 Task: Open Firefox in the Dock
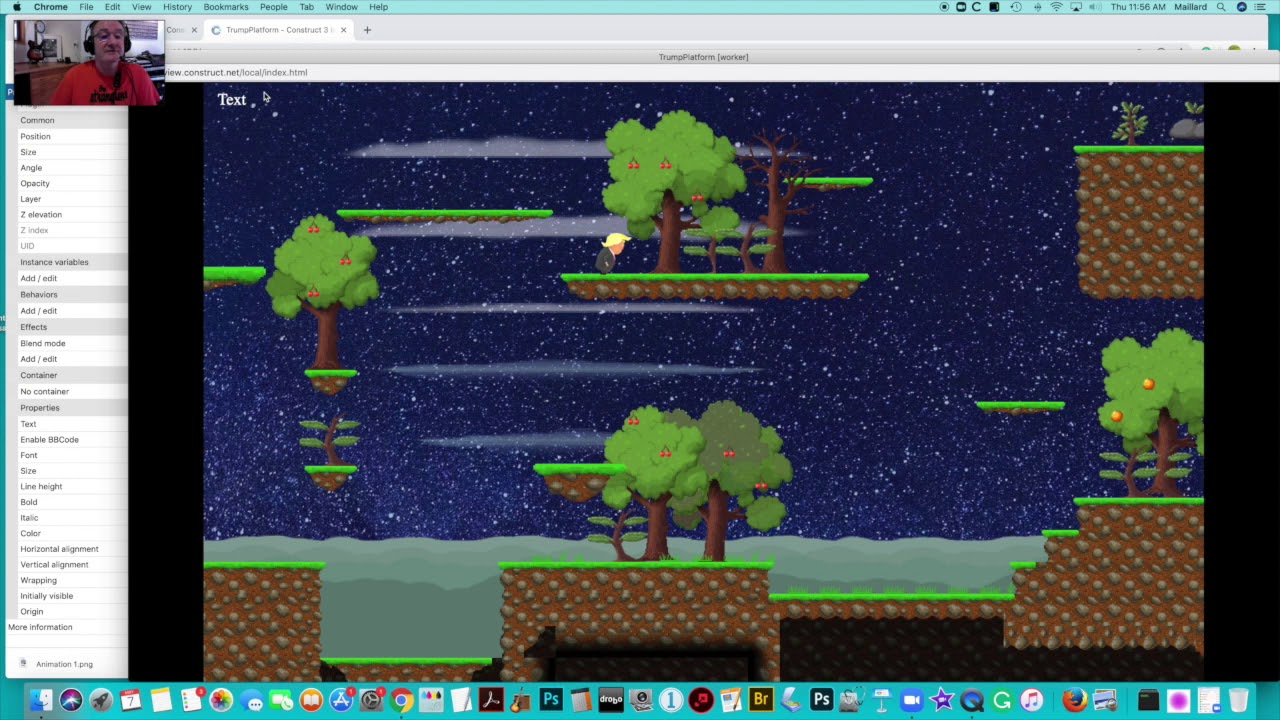click(1074, 700)
